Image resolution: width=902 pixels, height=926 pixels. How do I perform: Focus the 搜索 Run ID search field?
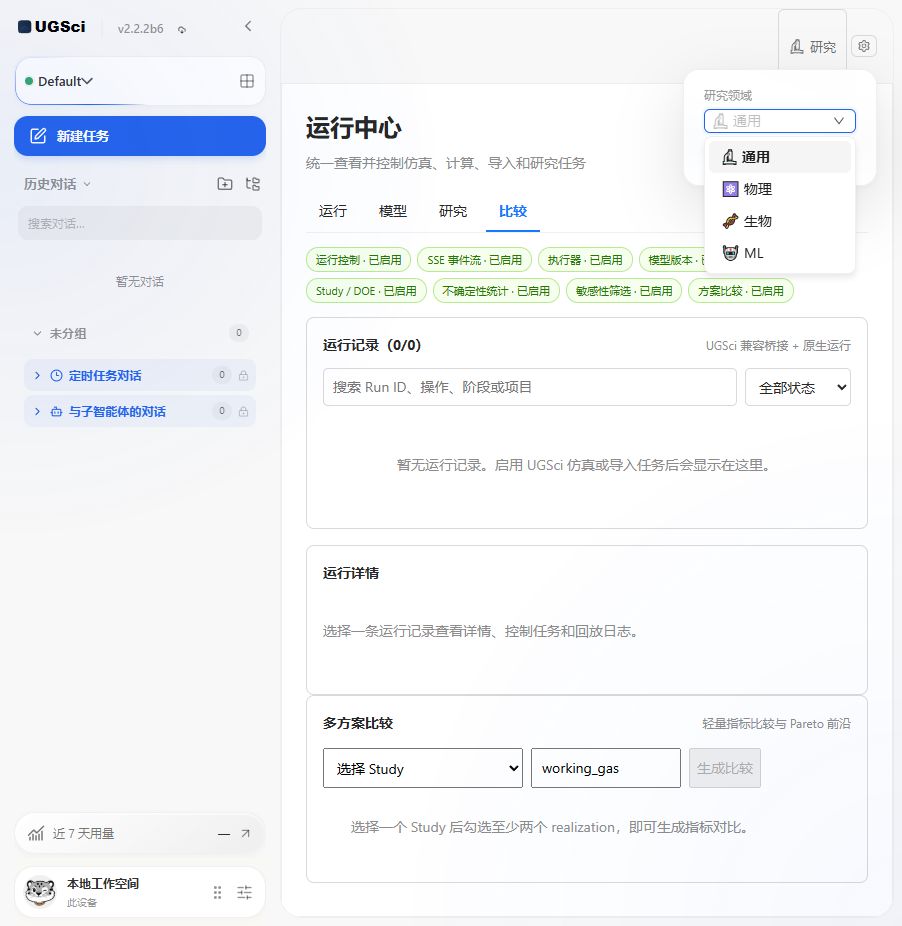click(530, 387)
